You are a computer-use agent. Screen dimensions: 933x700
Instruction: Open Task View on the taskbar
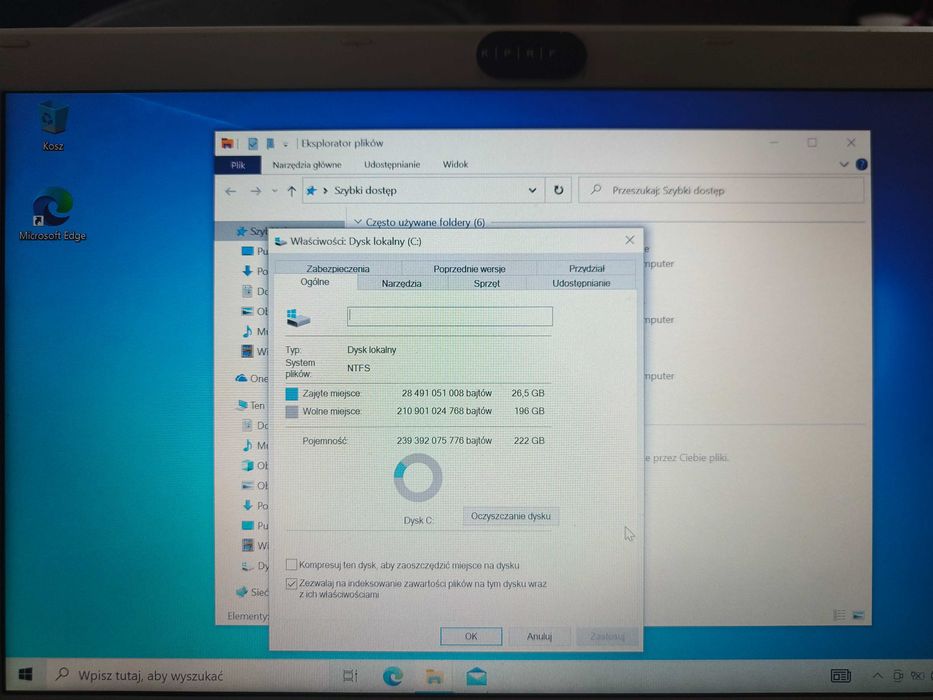coord(350,676)
